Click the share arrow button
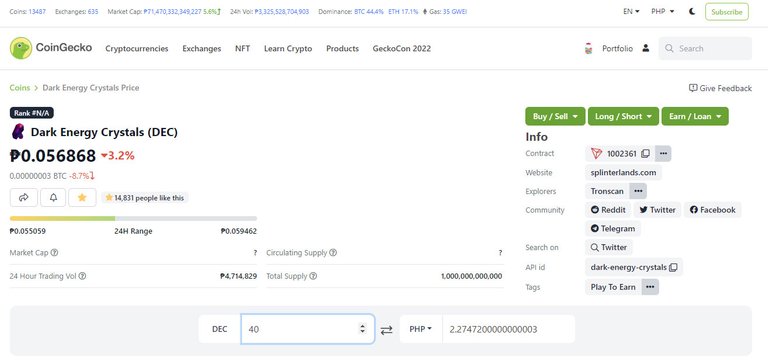 tap(24, 197)
